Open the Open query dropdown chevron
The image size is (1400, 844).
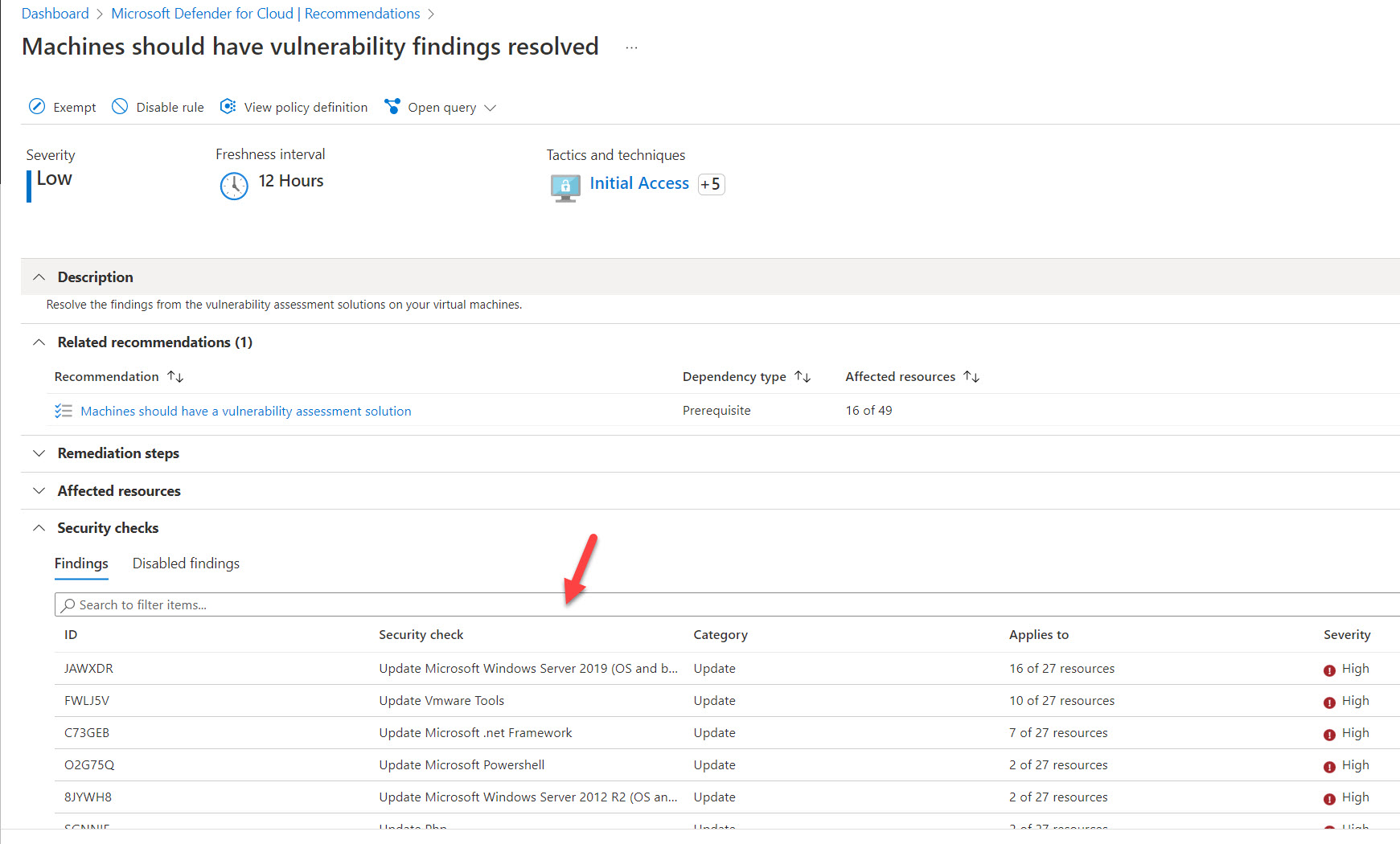(490, 108)
